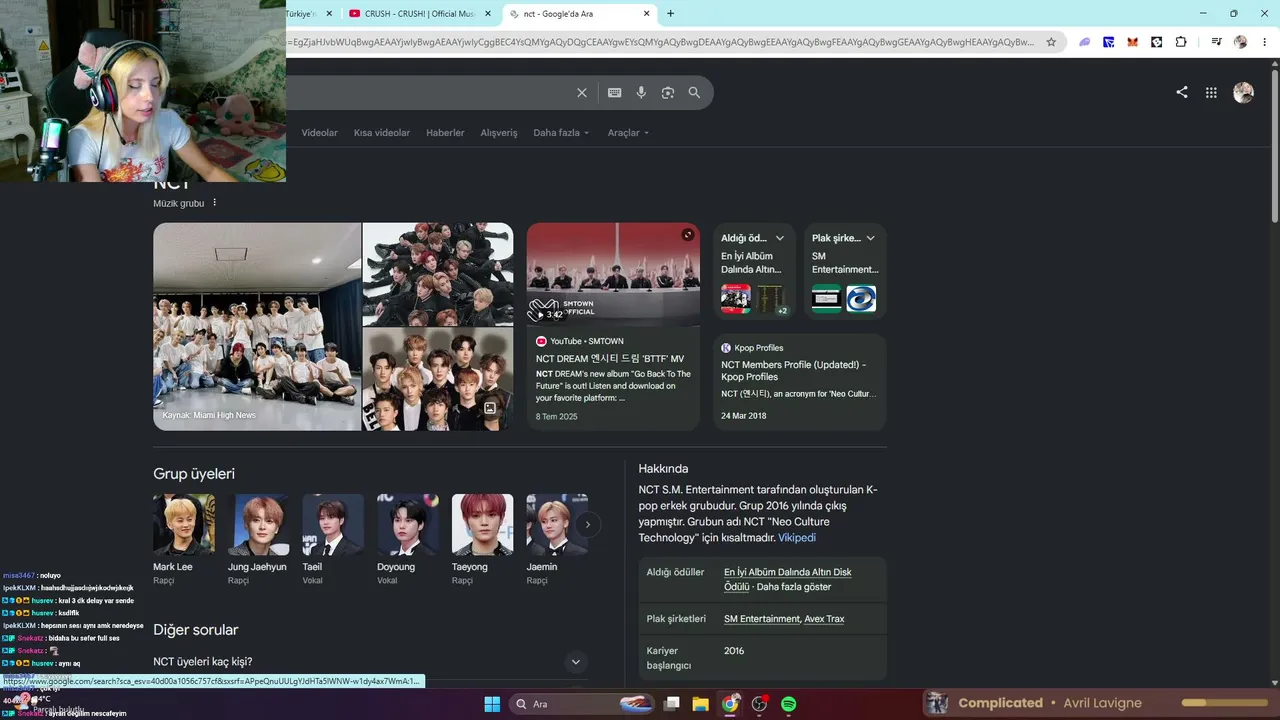This screenshot has height=720, width=1280.
Task: Expand the Plak şirketleri card
Action: coord(870,238)
